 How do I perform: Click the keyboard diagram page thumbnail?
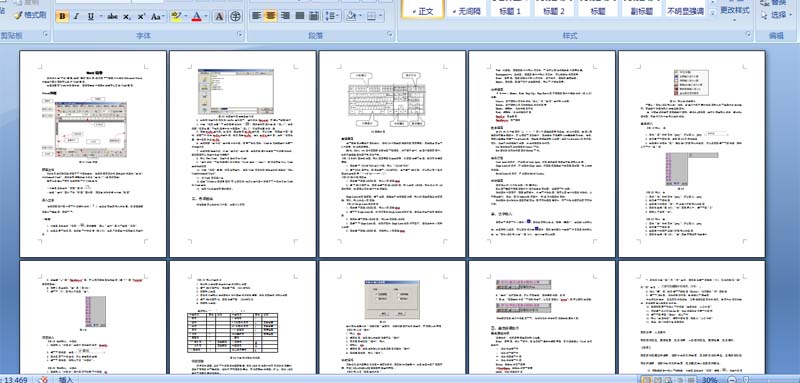392,154
